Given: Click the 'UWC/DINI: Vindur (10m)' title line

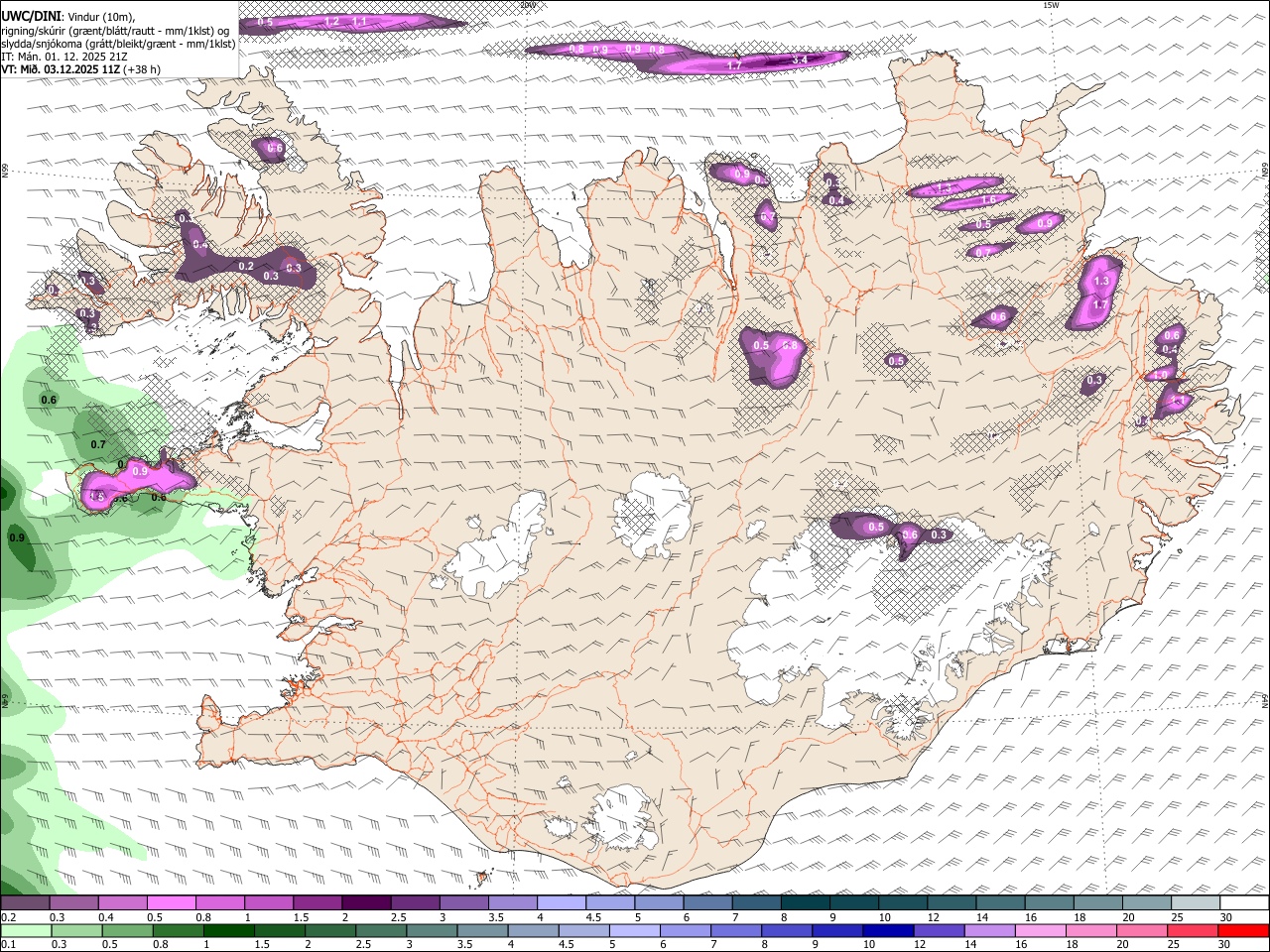Looking at the screenshot, I should click(67, 16).
